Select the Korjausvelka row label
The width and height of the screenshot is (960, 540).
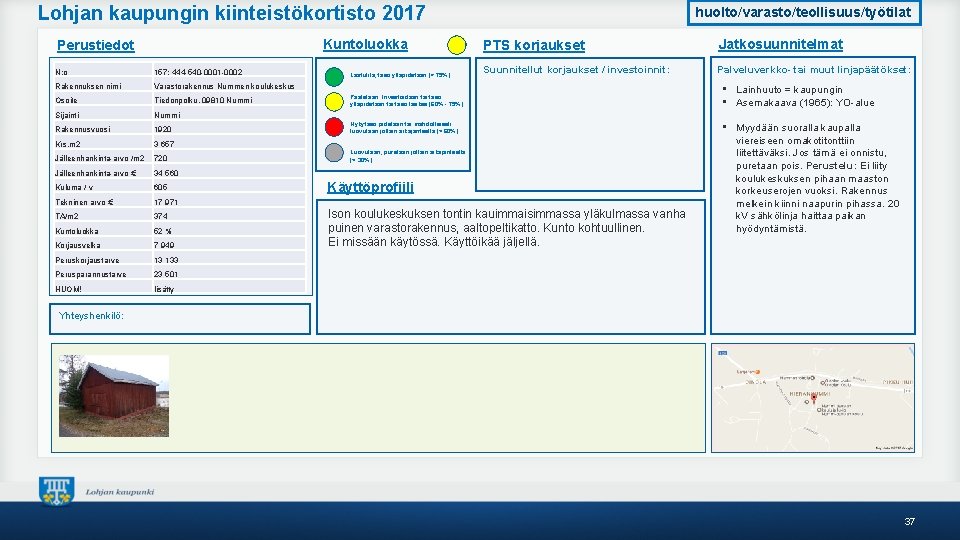[78, 246]
